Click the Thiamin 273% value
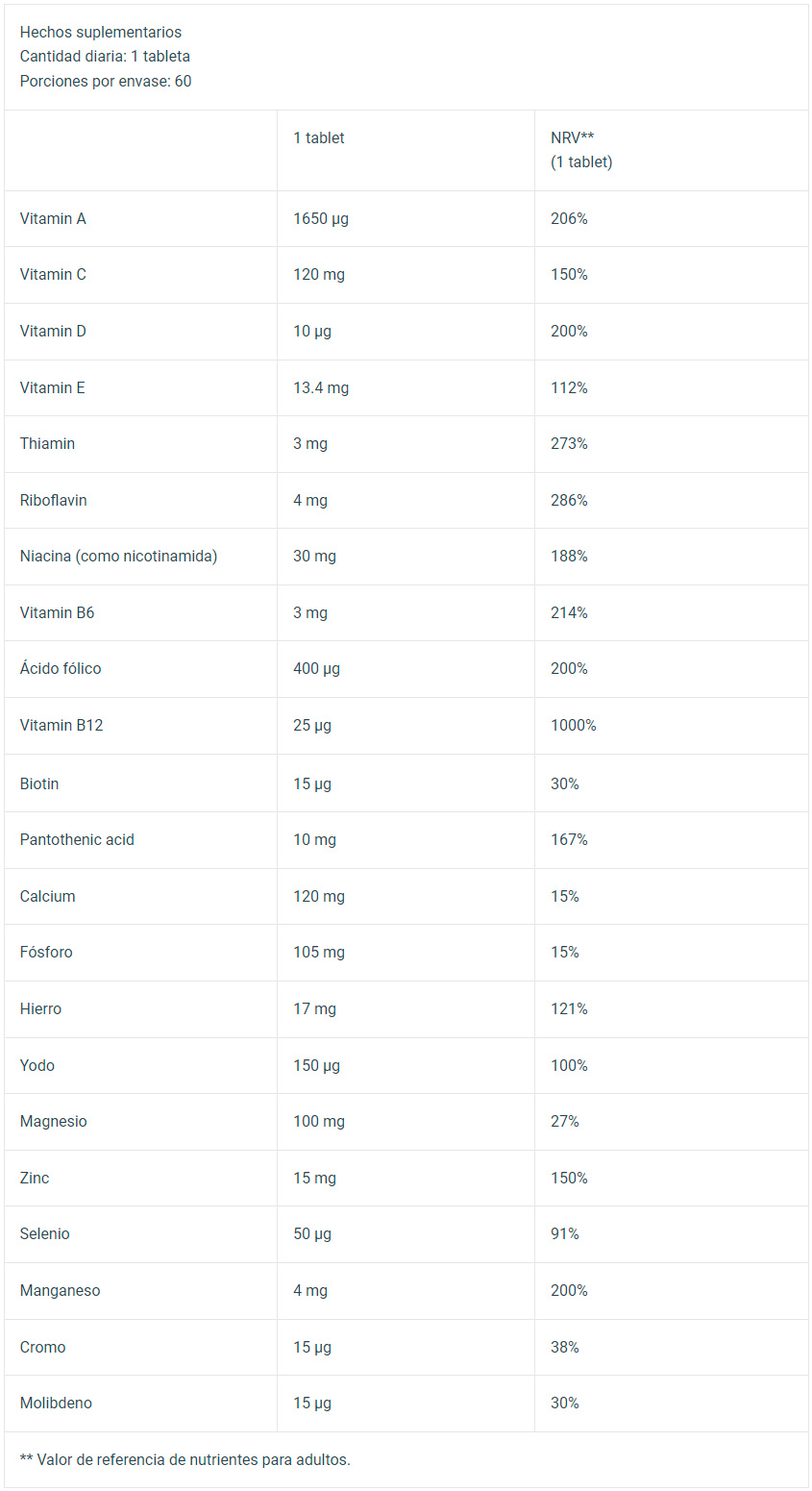This screenshot has width=812, height=1491. [x=569, y=443]
